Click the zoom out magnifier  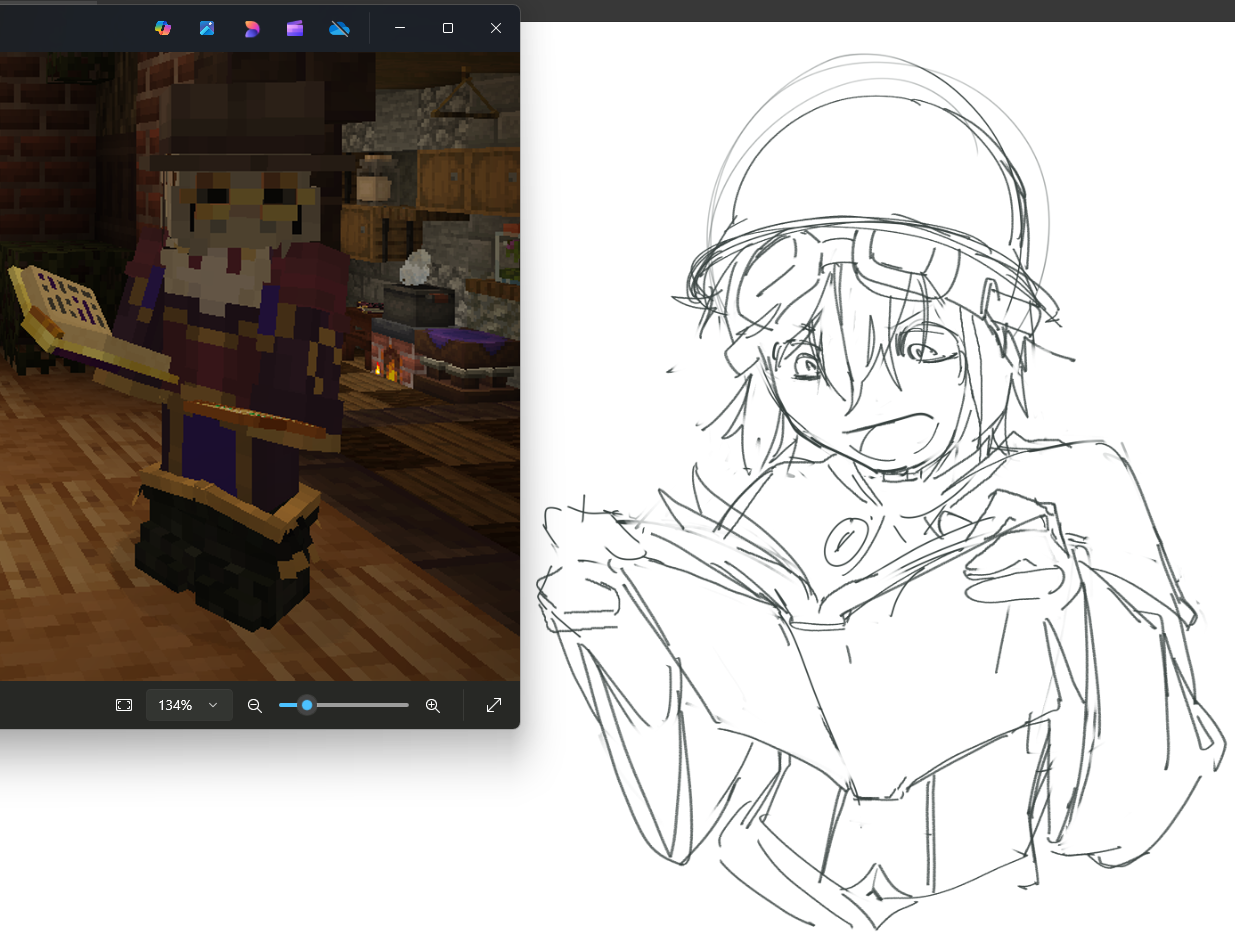pyautogui.click(x=255, y=705)
